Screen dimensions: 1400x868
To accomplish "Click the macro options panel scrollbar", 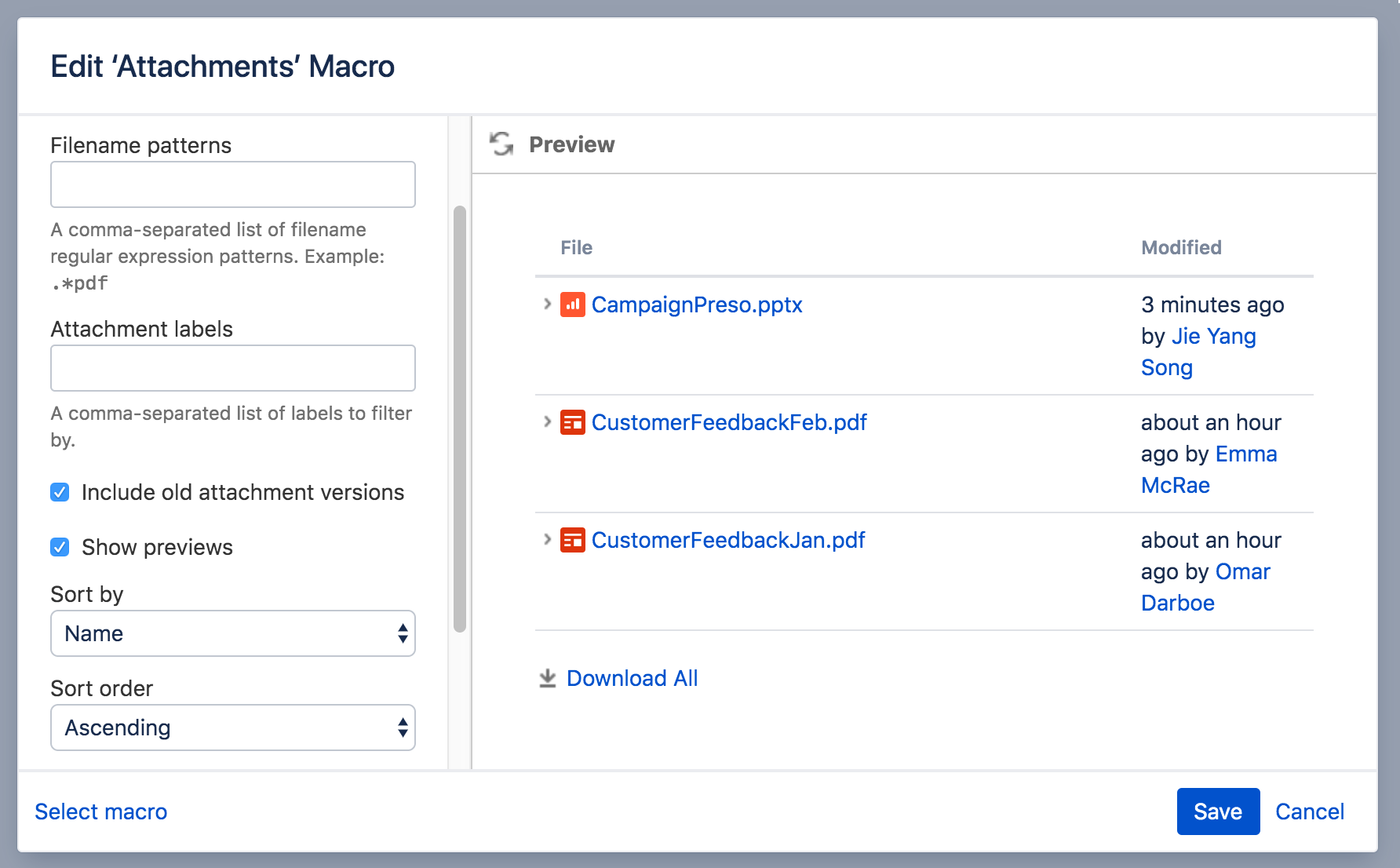I will click(460, 418).
